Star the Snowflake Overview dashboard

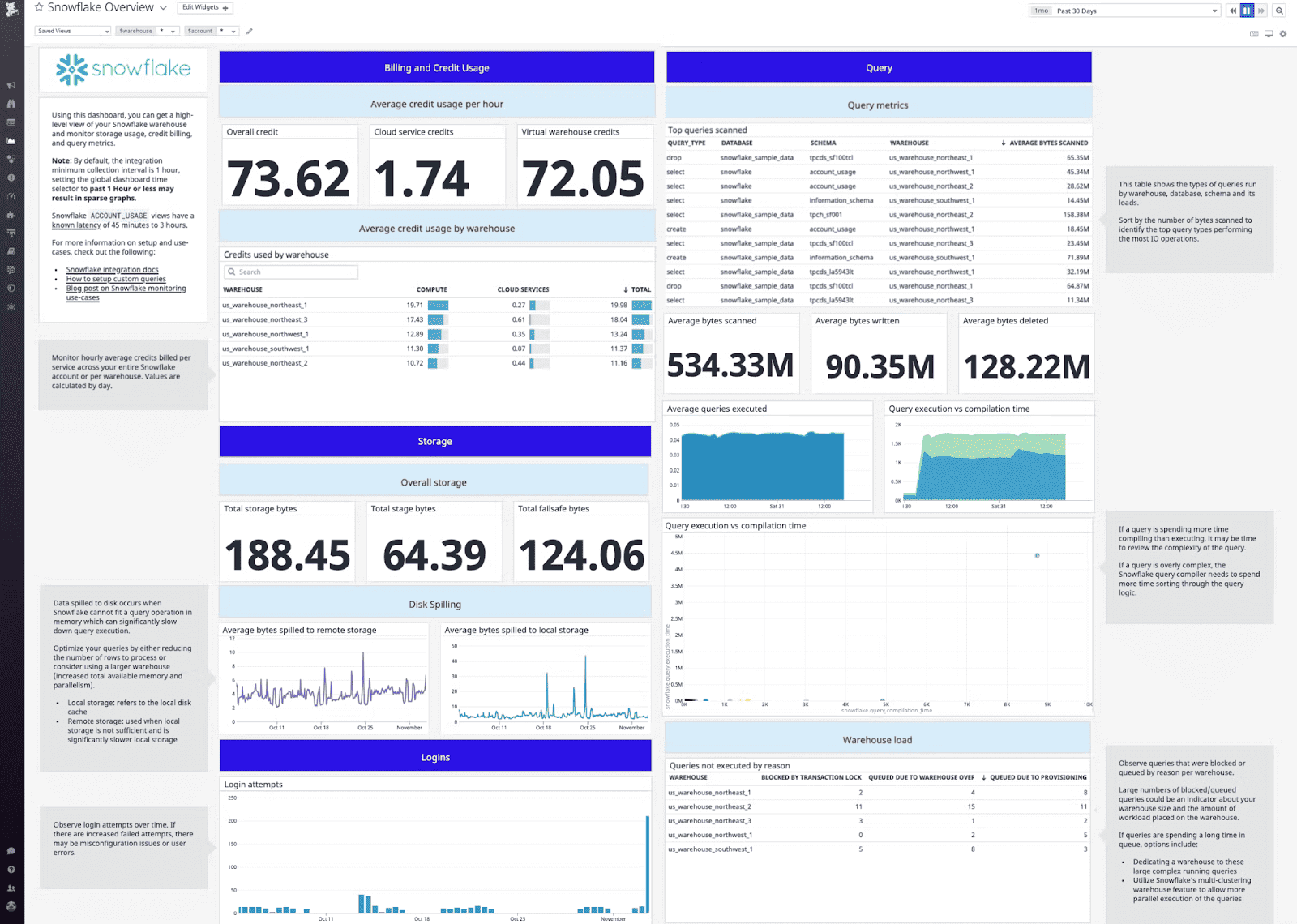[39, 7]
